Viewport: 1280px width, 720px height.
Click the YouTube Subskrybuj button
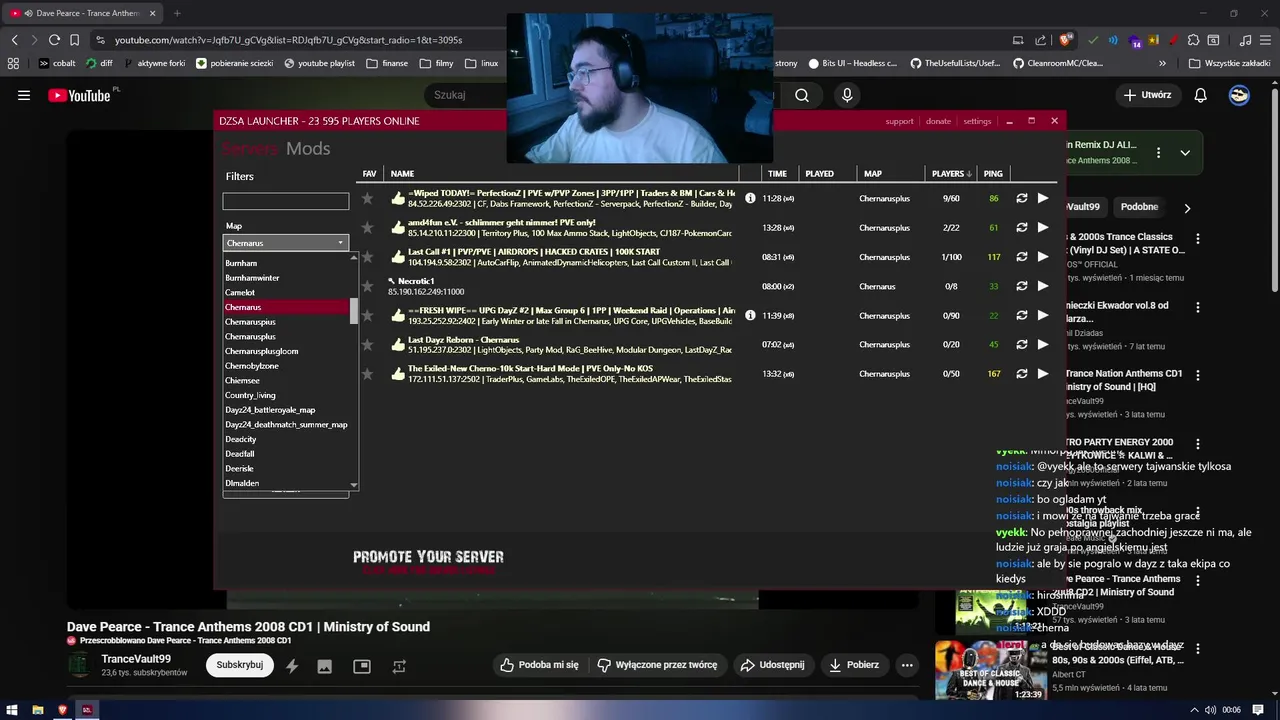click(x=240, y=665)
